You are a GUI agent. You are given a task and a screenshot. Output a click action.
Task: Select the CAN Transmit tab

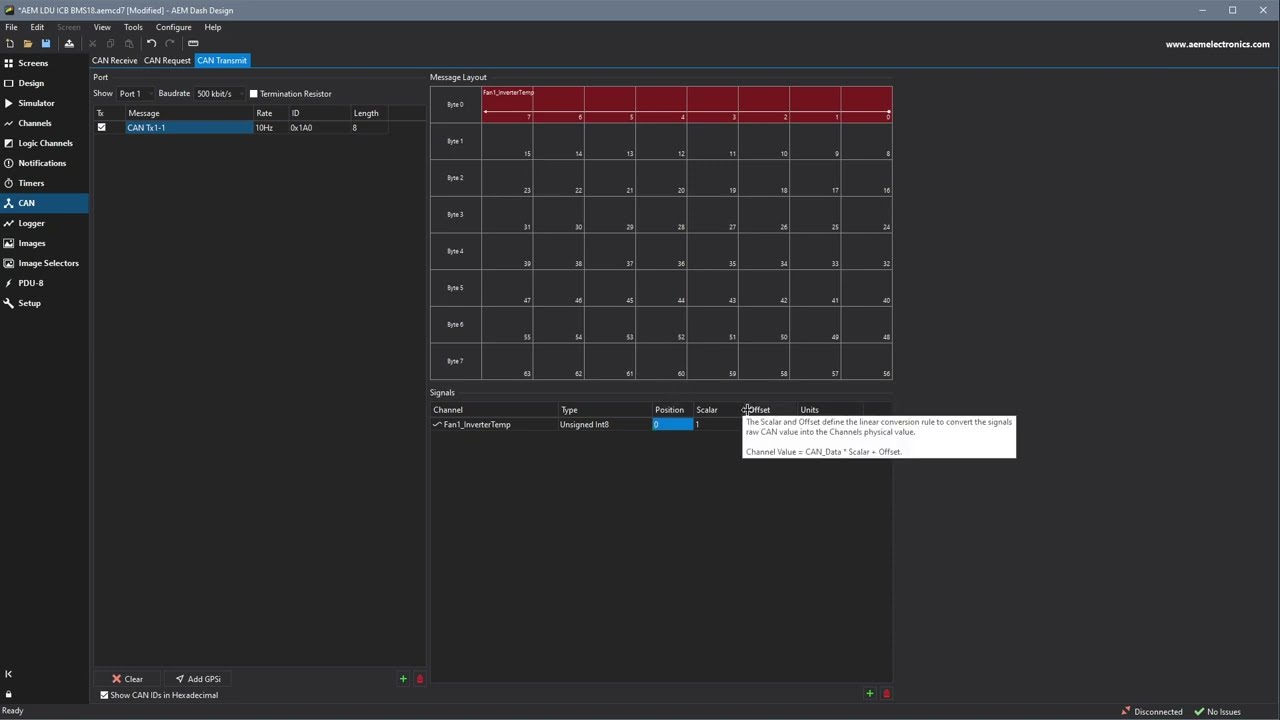click(222, 60)
